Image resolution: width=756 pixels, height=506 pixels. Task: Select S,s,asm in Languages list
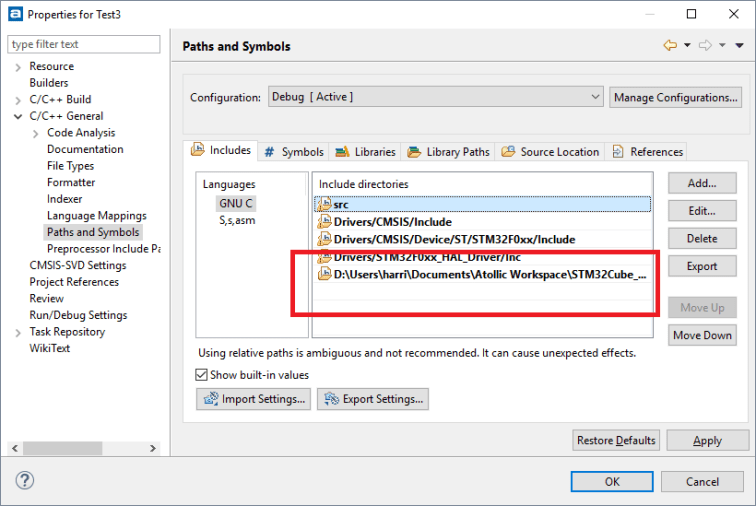tap(237, 220)
